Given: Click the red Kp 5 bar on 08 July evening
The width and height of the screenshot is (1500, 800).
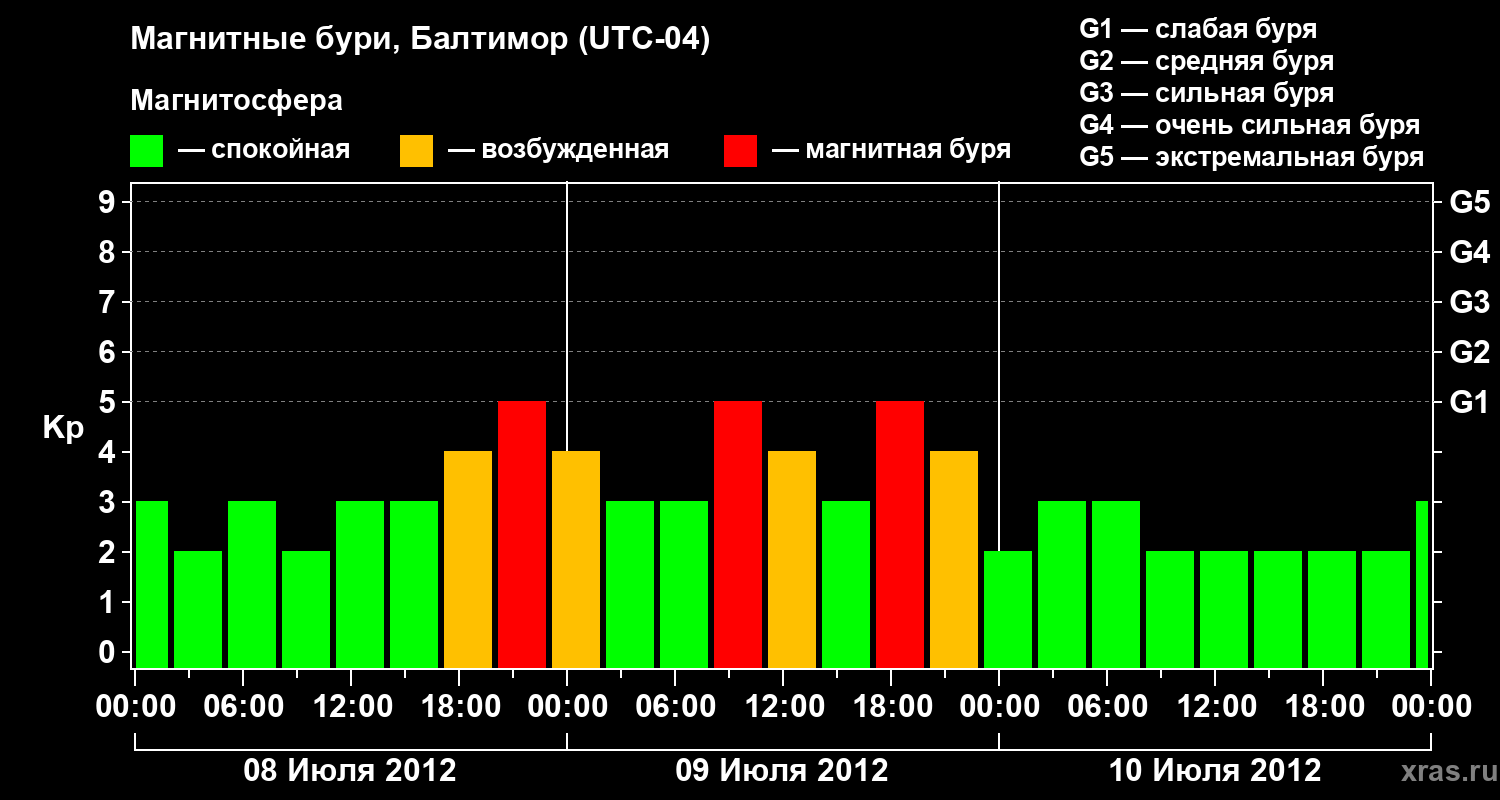Looking at the screenshot, I should (x=522, y=535).
